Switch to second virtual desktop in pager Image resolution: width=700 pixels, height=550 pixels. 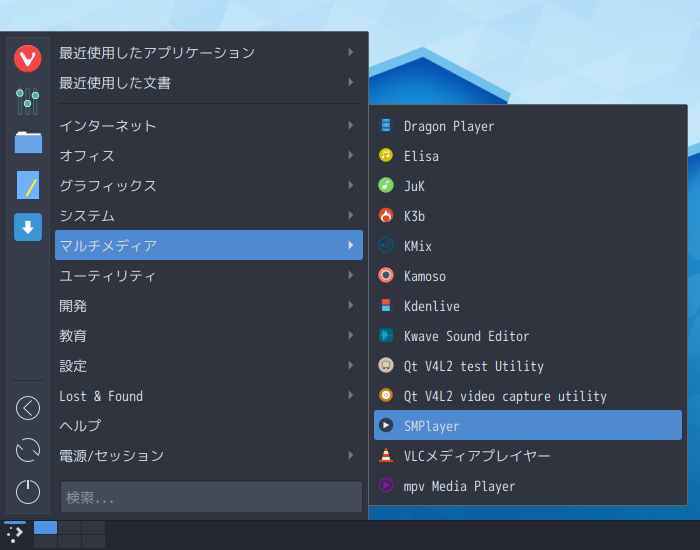click(69, 527)
